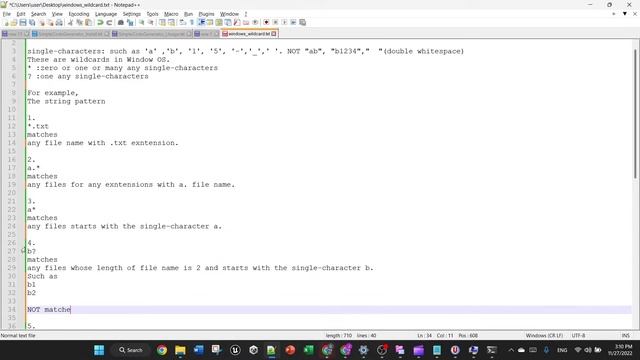
Task: Open Google Chrome from the taskbar
Action: [x=162, y=350]
